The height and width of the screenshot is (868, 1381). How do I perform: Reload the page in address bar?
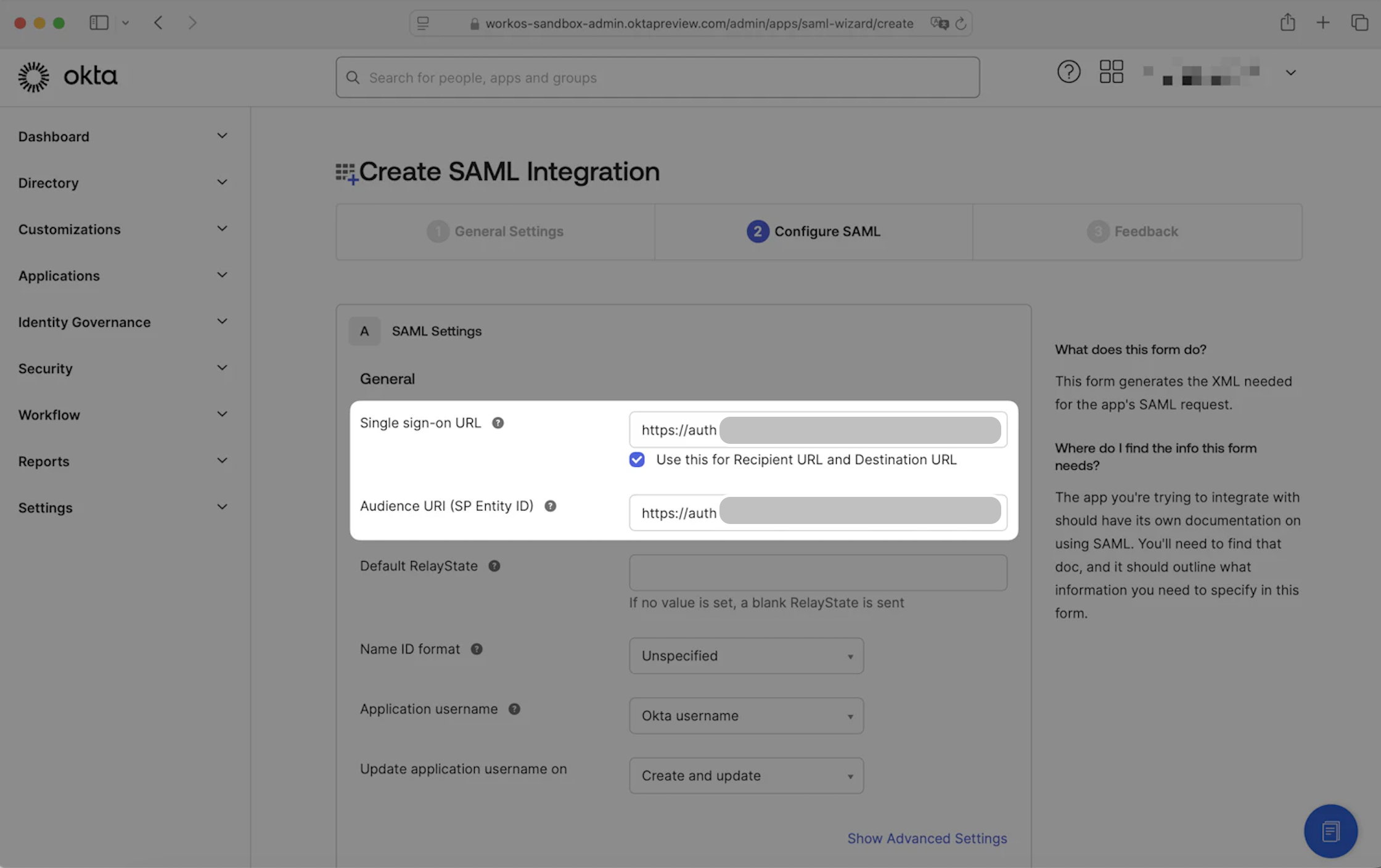[961, 23]
